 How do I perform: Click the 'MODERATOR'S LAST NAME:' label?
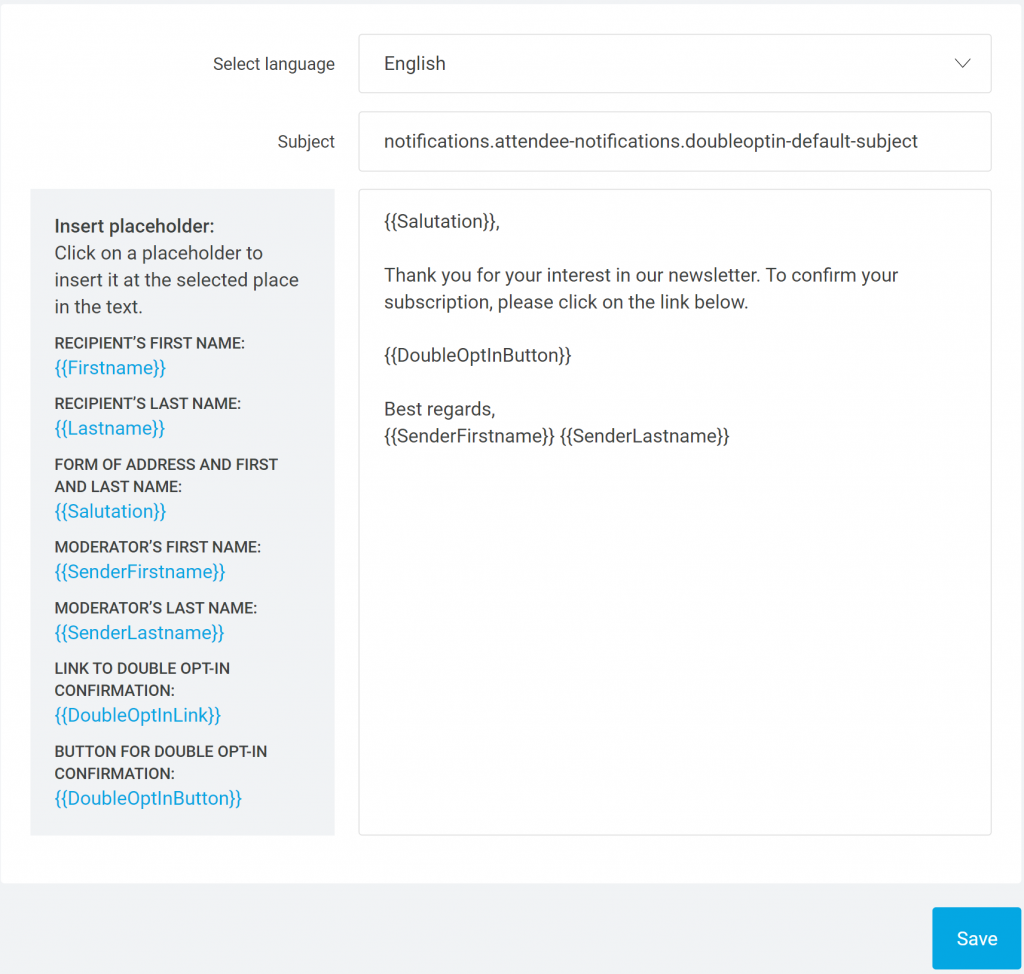point(155,608)
